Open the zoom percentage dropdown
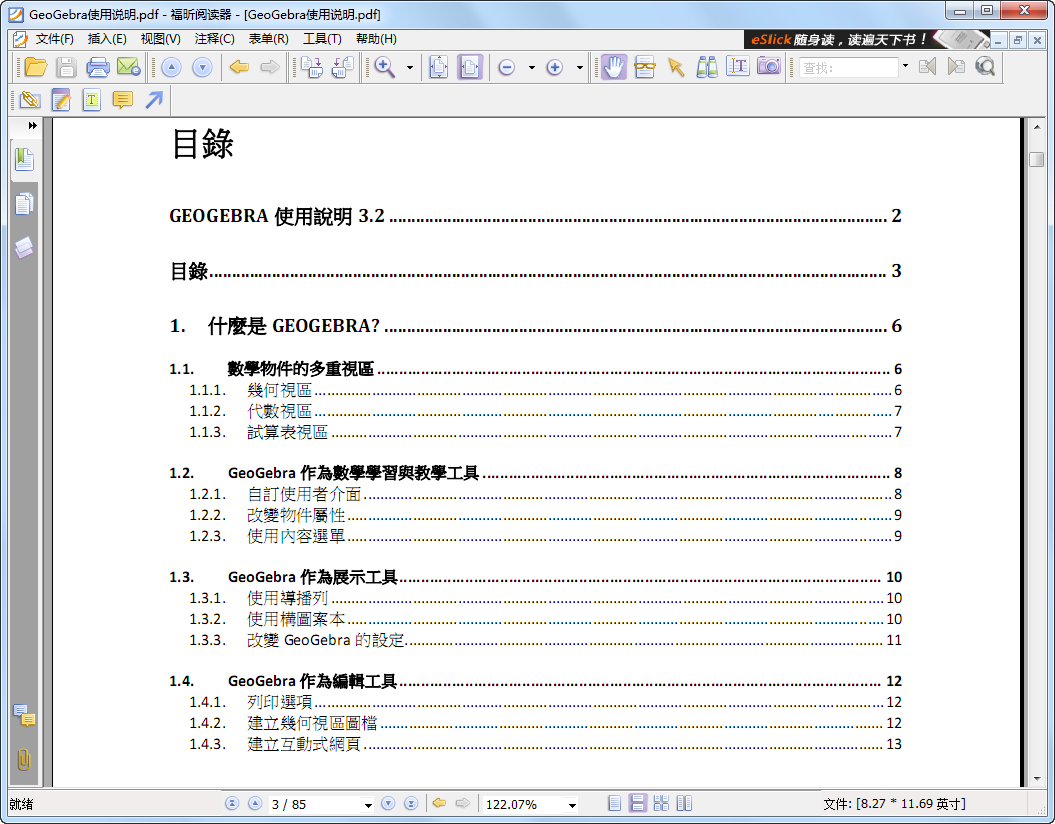Image resolution: width=1055 pixels, height=824 pixels. click(572, 805)
